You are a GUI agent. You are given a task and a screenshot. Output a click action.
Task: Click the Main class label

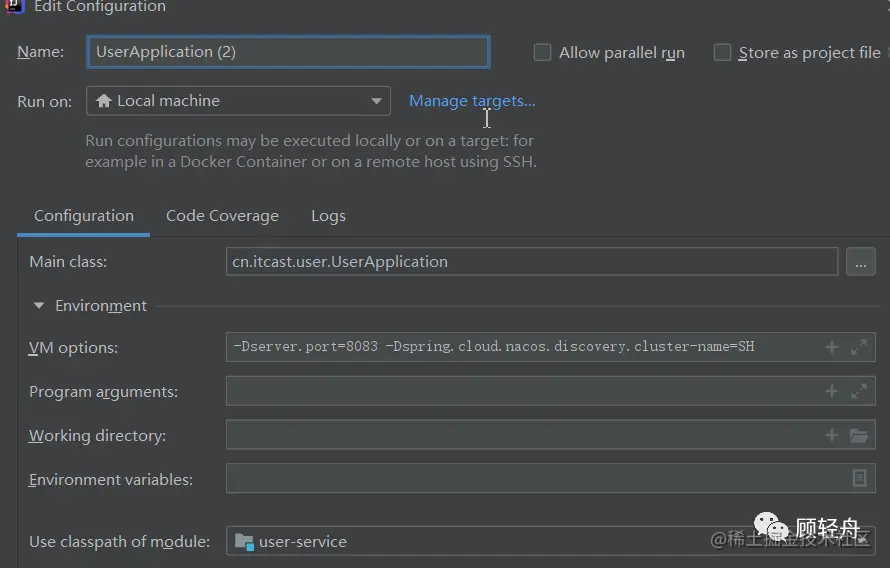tap(68, 262)
